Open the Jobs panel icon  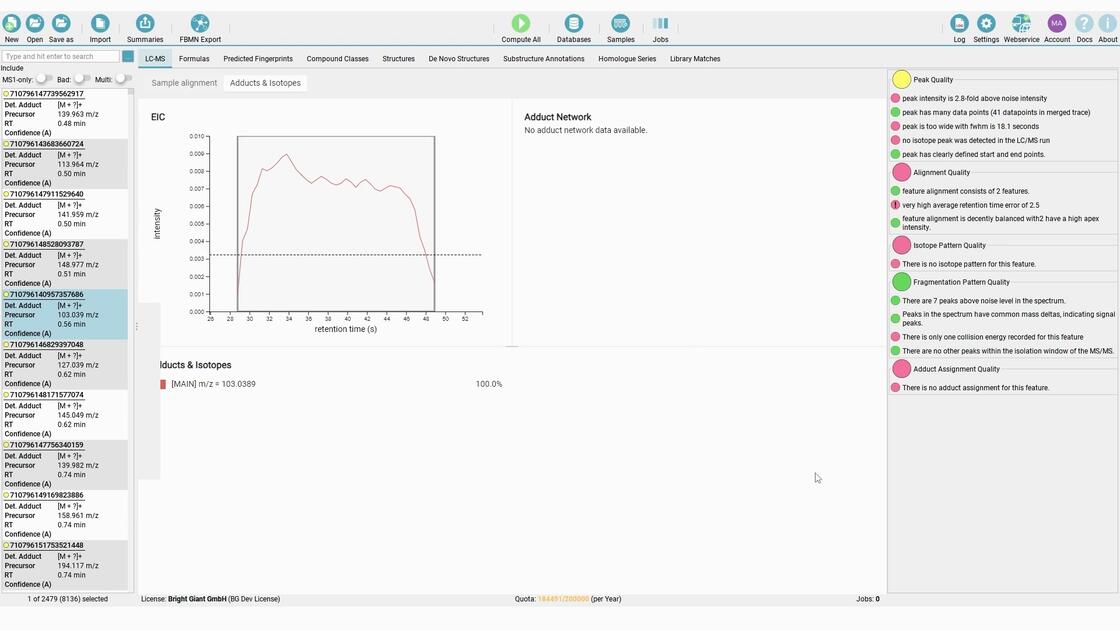pos(660,23)
